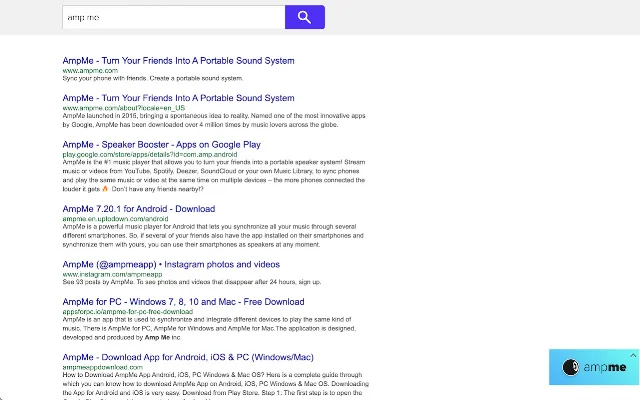Viewport: 640px width, 400px height.
Task: Visit the www.instagram.com/ampmeapp URL
Action: point(112,274)
